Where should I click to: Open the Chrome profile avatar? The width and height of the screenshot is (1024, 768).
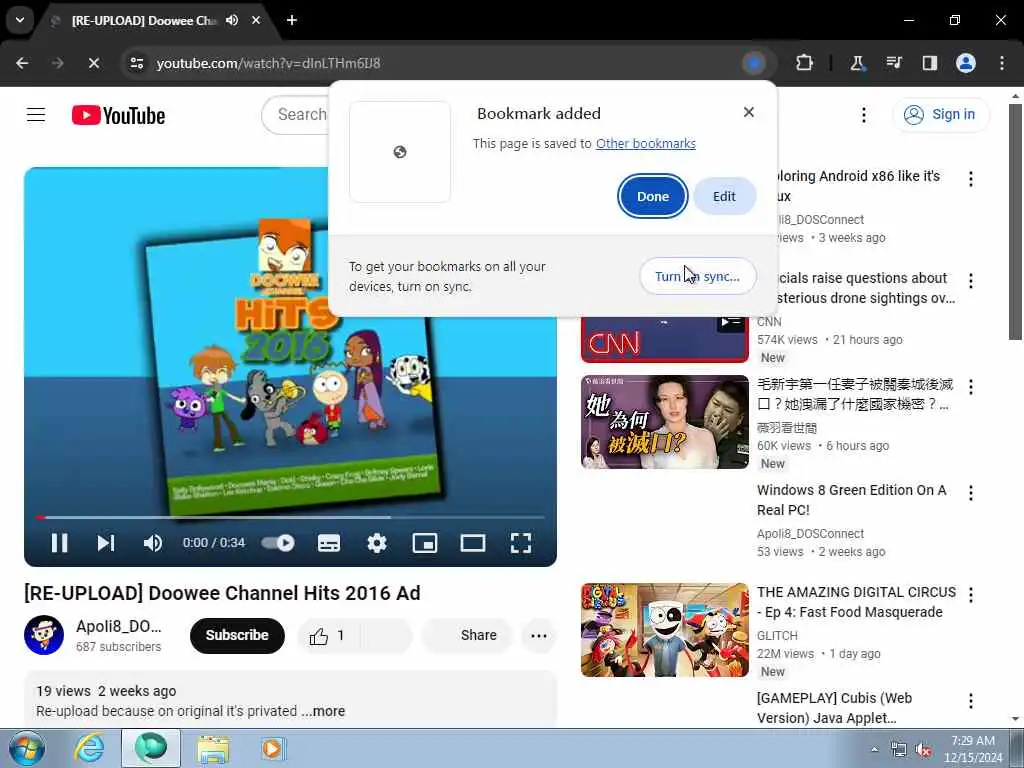(966, 63)
